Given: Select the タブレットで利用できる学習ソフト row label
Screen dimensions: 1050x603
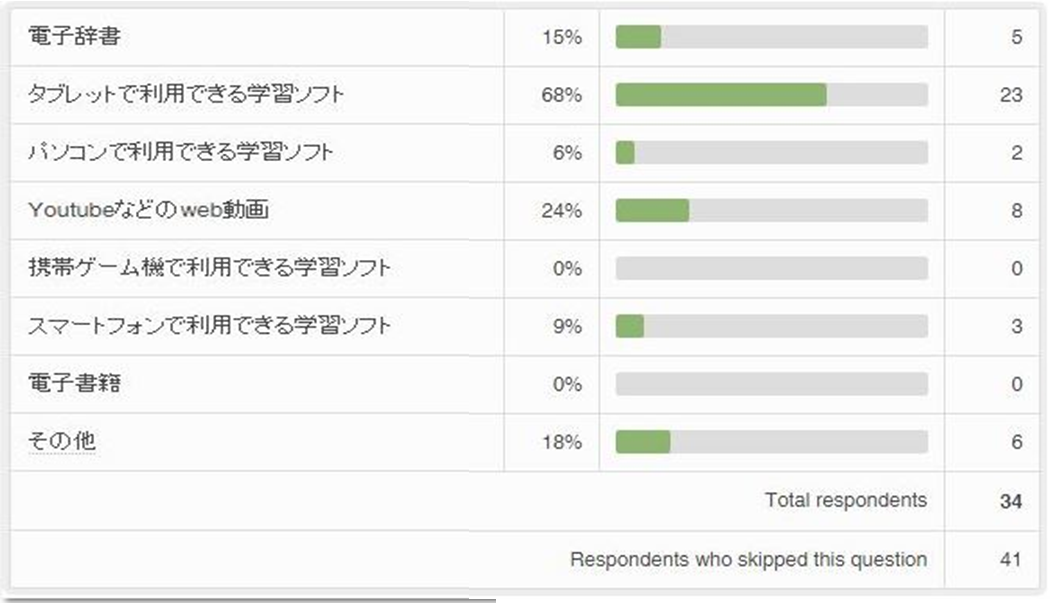Looking at the screenshot, I should coord(187,95).
